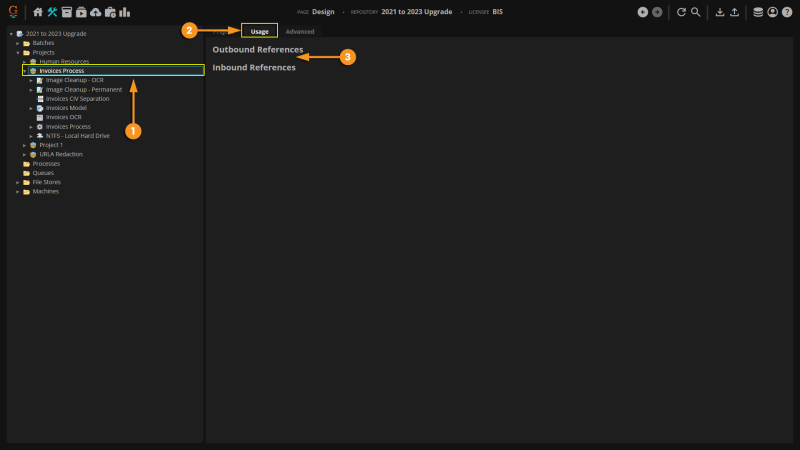
Task: Expand the Batches folder arrow
Action: point(18,43)
